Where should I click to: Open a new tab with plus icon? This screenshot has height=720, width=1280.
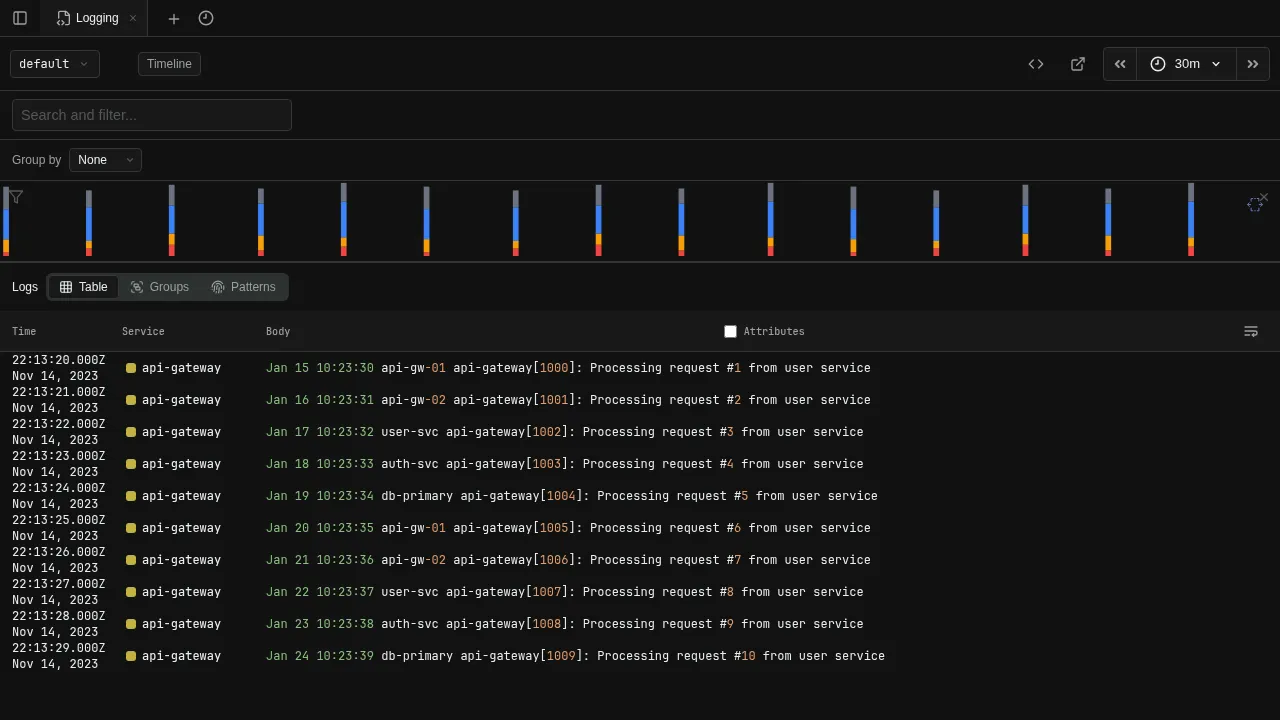pyautogui.click(x=174, y=18)
